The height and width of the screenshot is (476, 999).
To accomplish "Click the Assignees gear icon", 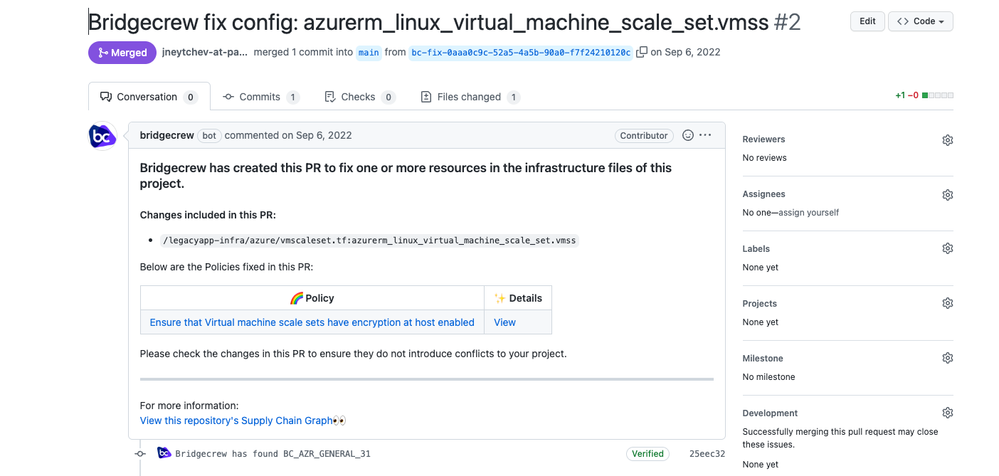I will tap(947, 195).
